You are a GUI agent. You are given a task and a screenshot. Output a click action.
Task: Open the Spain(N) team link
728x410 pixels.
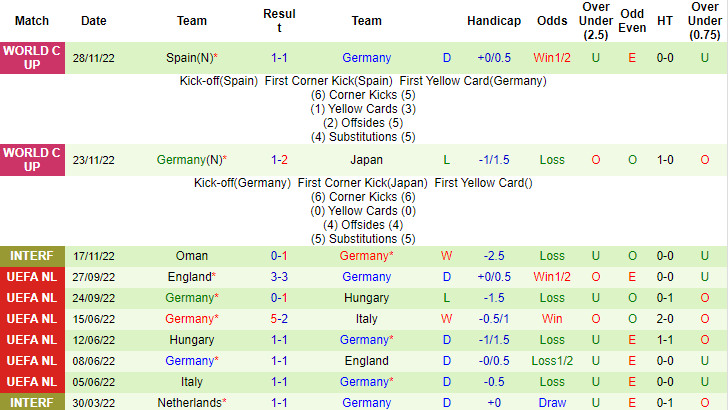190,58
